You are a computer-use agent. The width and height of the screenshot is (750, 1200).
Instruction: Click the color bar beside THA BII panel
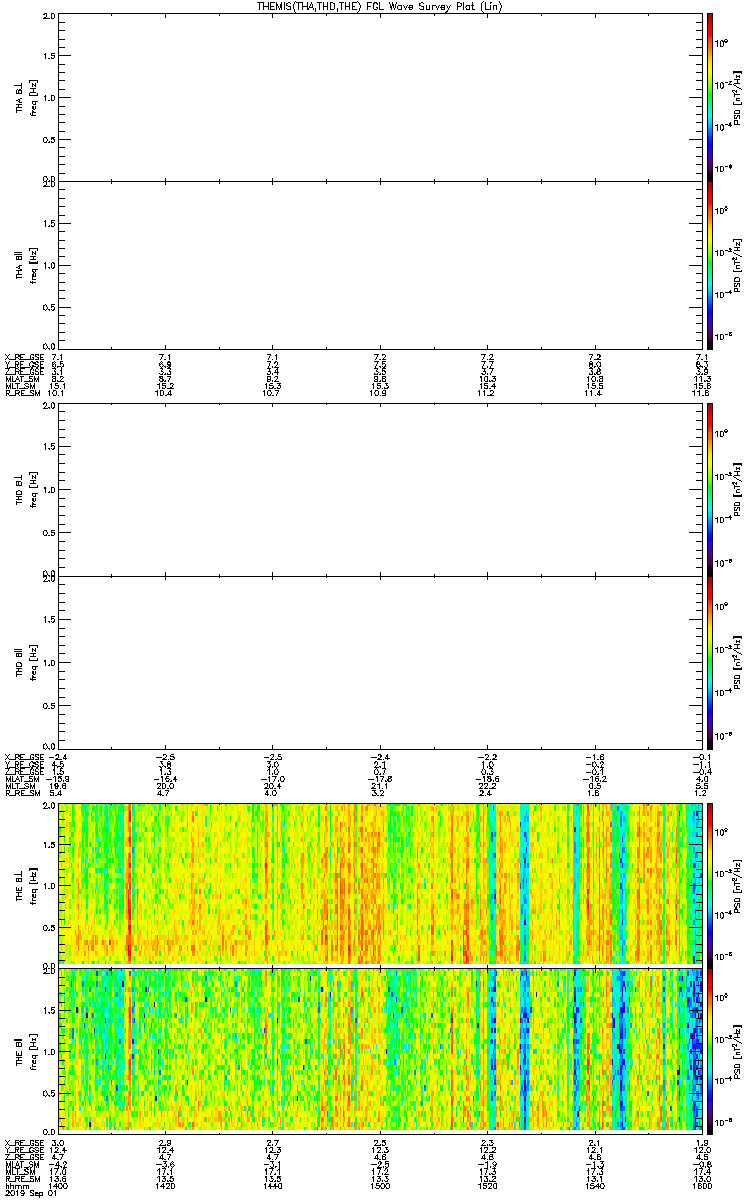click(710, 264)
